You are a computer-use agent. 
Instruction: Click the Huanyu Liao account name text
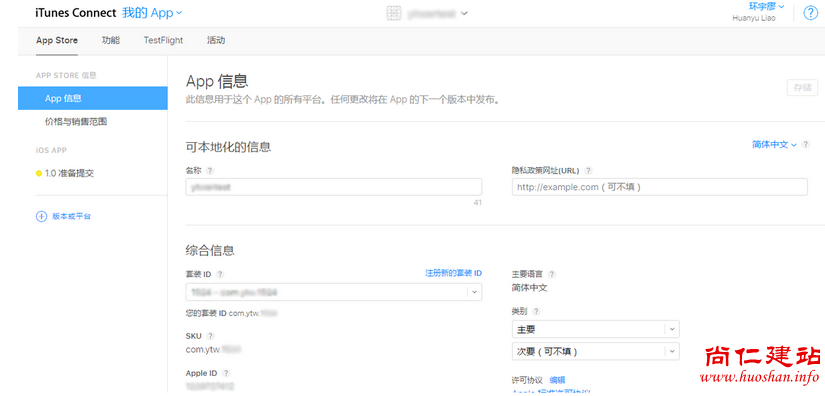point(753,18)
